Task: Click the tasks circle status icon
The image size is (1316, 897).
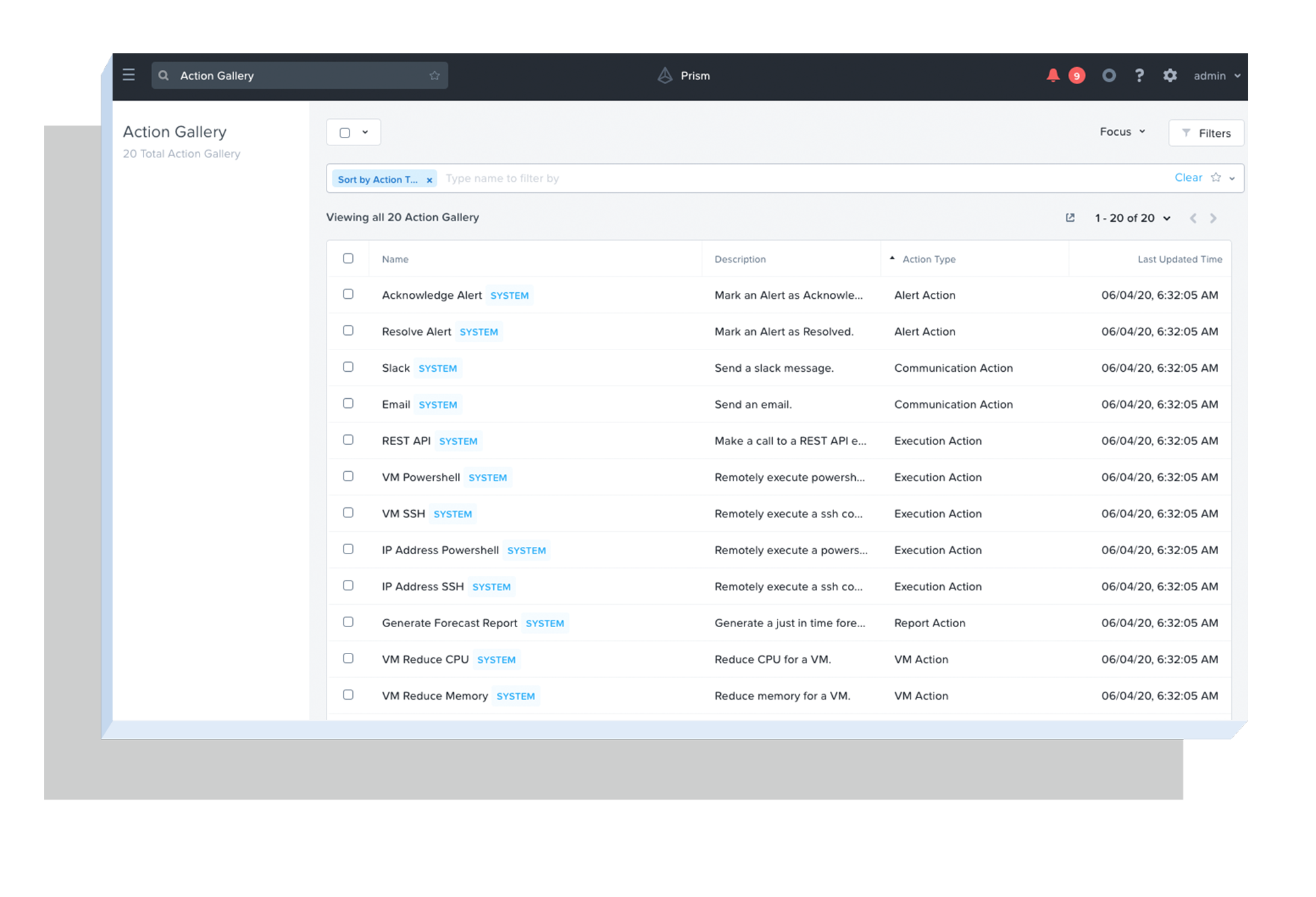Action: tap(1109, 76)
